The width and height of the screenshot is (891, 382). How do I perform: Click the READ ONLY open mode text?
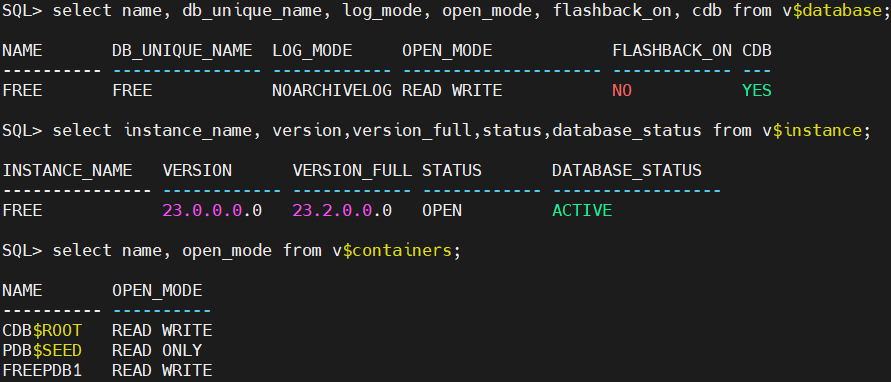tap(157, 351)
